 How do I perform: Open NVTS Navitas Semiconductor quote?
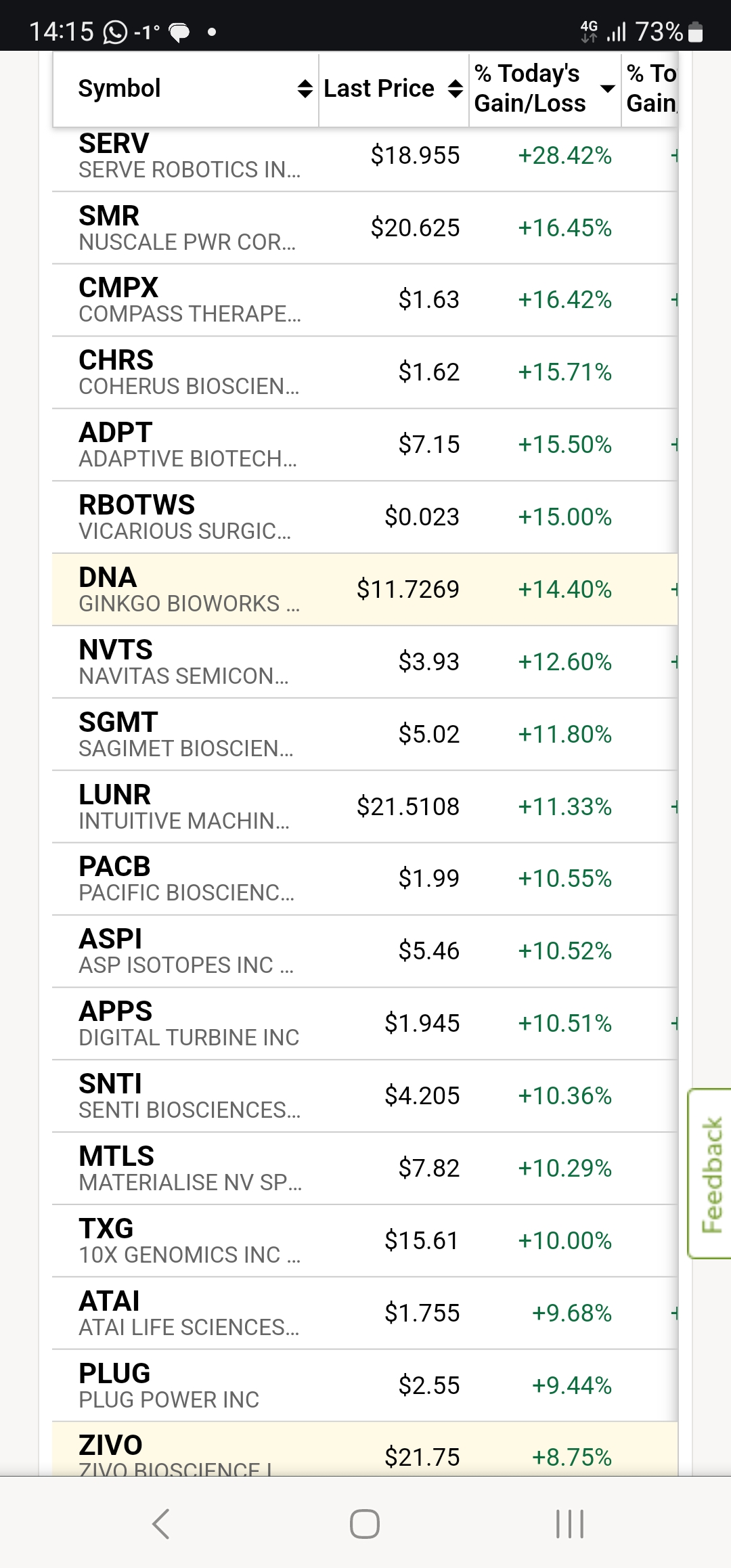183,661
